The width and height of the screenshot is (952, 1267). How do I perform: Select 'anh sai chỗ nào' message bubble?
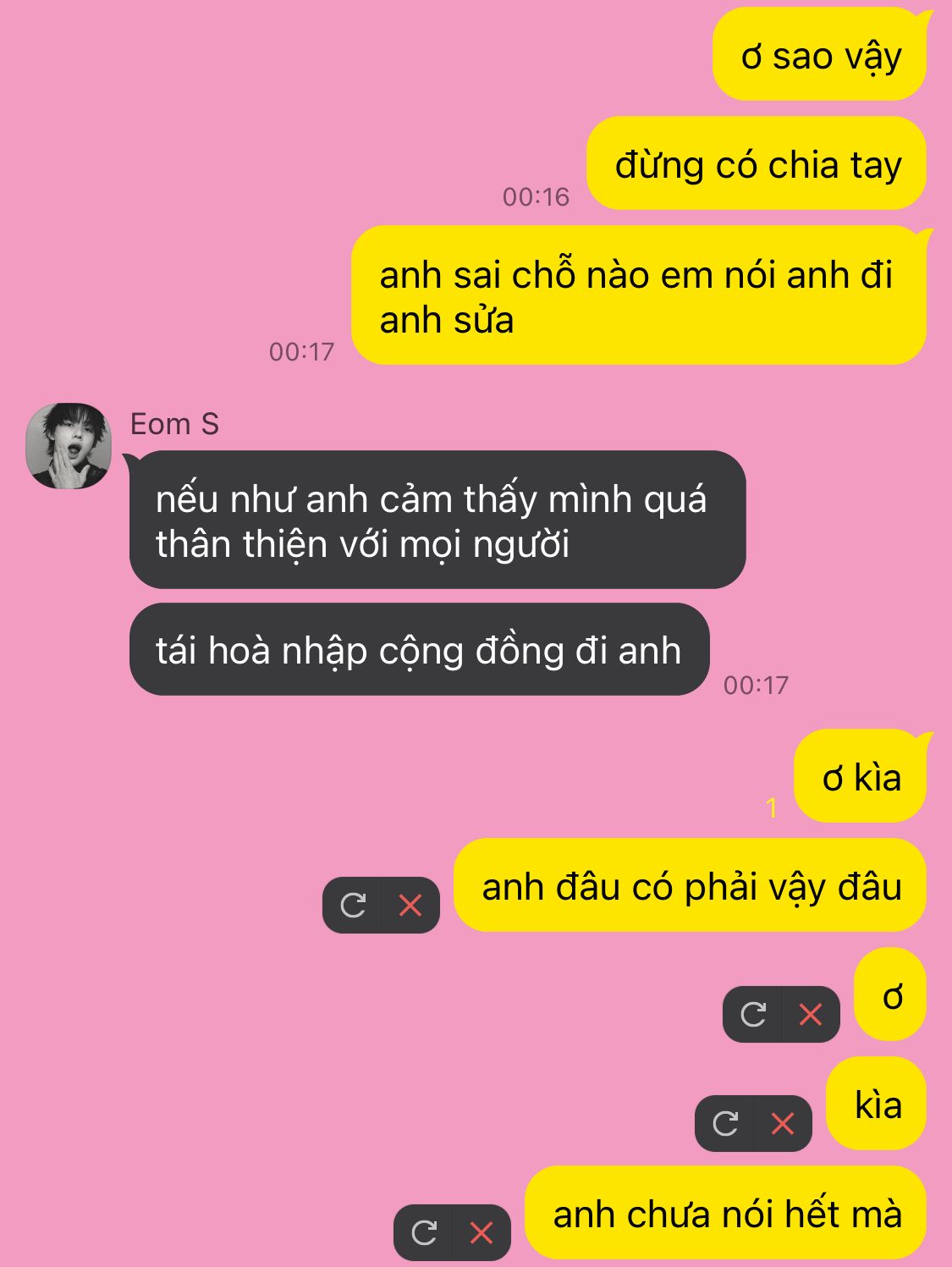tap(639, 295)
